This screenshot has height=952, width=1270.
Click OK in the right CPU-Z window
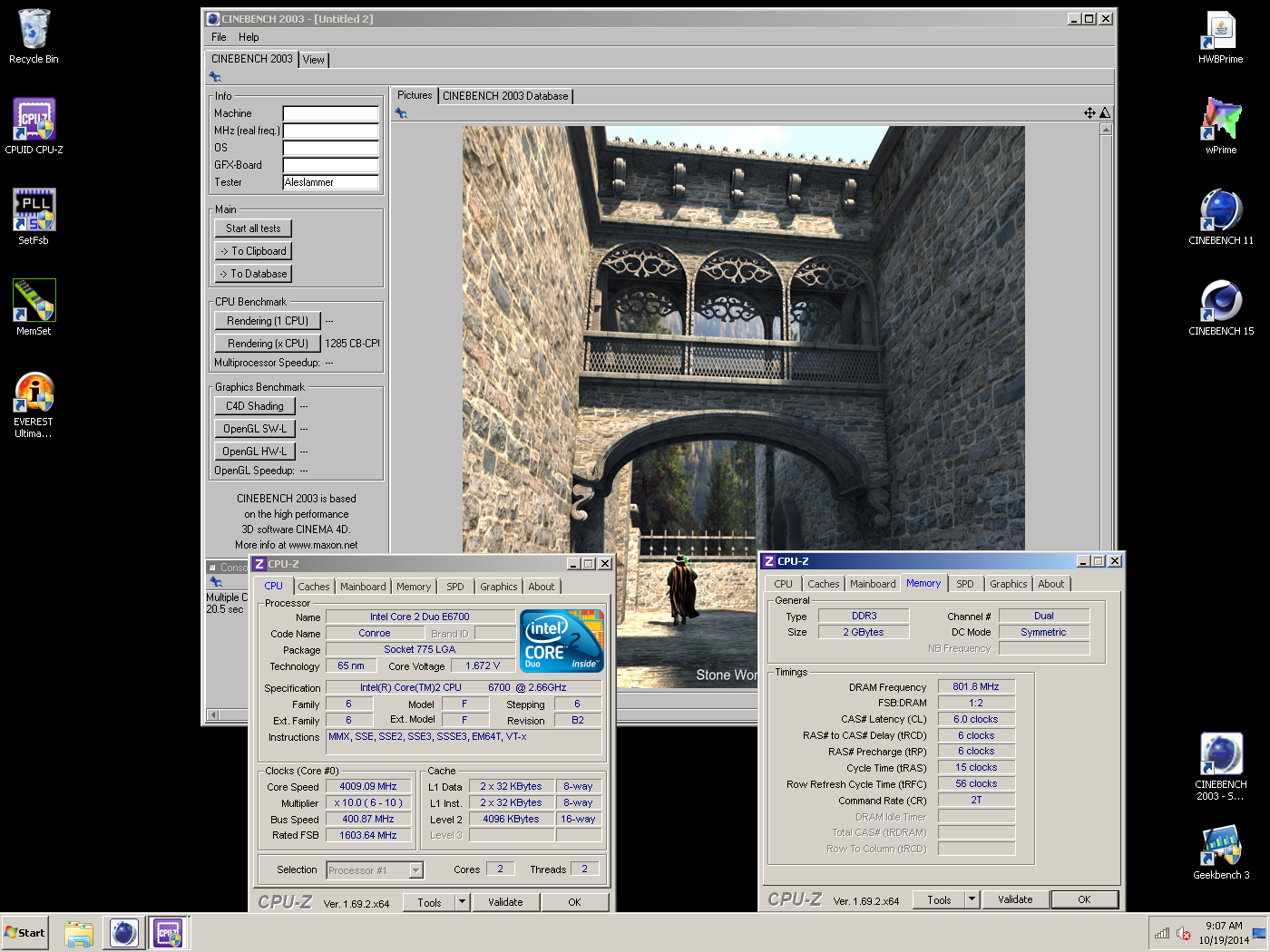pyautogui.click(x=1084, y=899)
